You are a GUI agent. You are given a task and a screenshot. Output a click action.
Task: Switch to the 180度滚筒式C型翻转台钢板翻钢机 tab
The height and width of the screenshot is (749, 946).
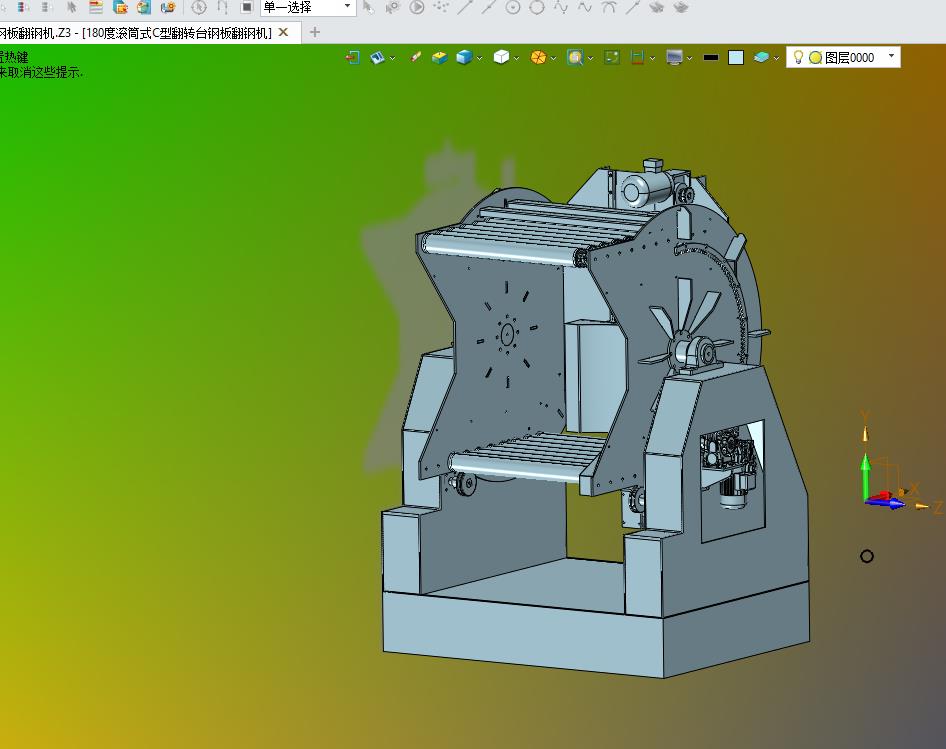tap(177, 33)
